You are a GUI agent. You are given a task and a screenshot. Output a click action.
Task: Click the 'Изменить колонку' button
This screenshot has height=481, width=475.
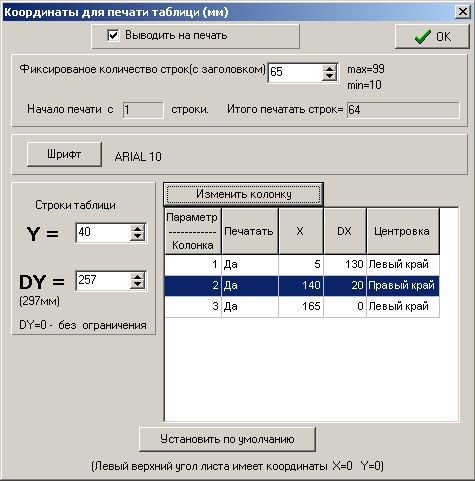(x=244, y=194)
